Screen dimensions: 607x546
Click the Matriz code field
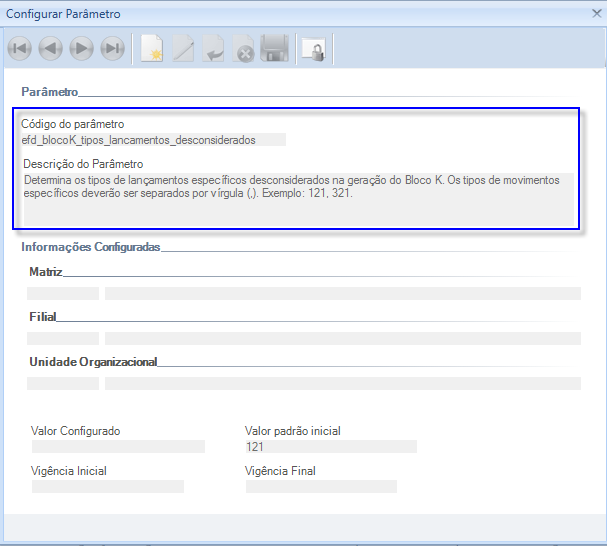pyautogui.click(x=63, y=294)
